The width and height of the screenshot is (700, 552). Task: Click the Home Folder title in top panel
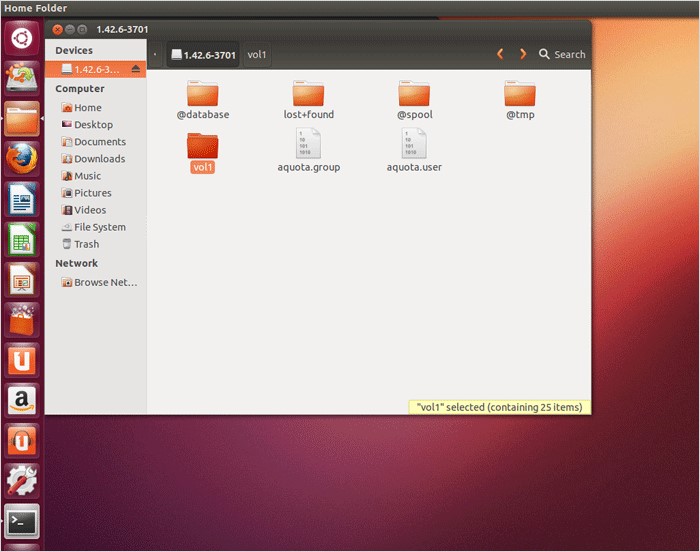tap(36, 8)
